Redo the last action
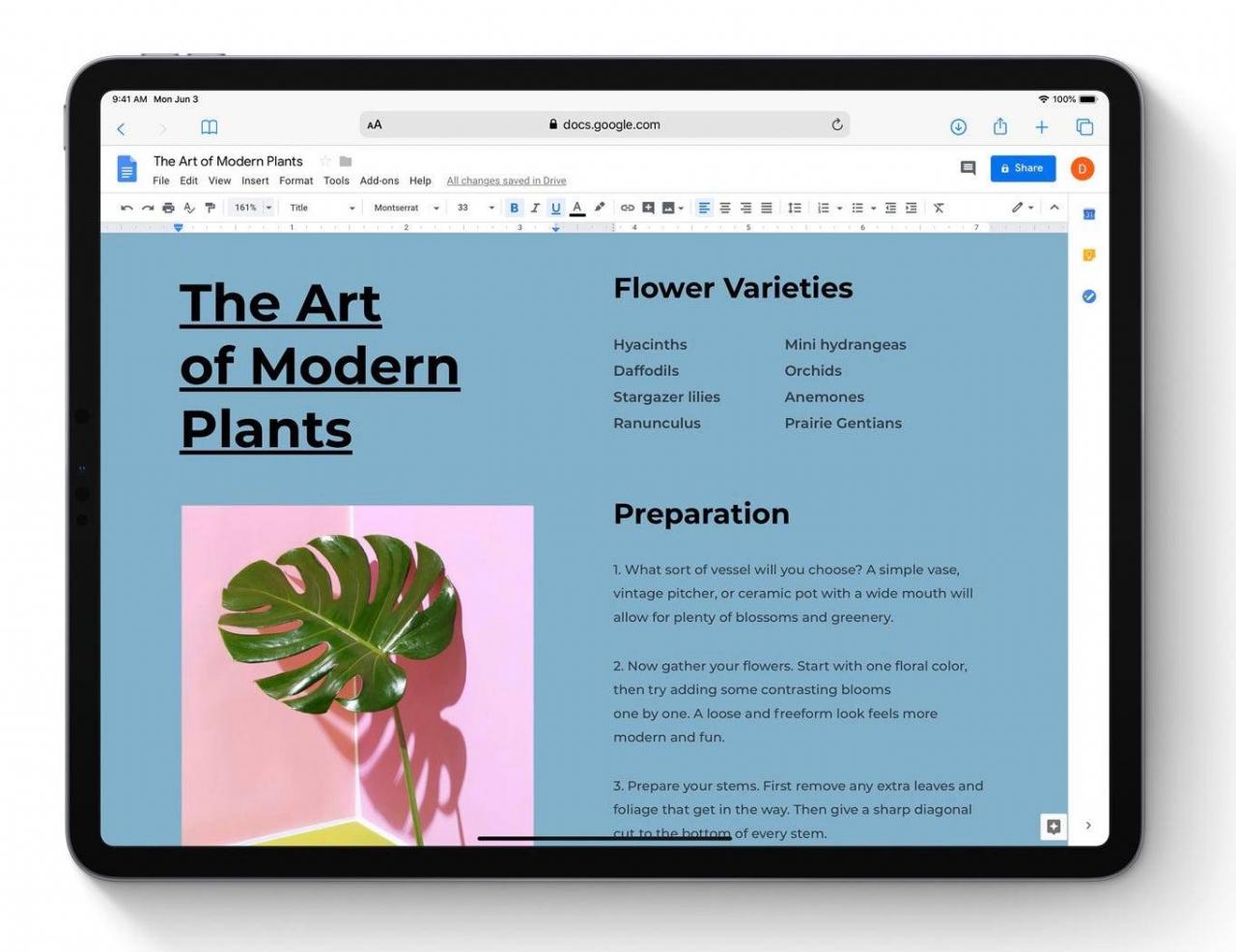 [148, 208]
